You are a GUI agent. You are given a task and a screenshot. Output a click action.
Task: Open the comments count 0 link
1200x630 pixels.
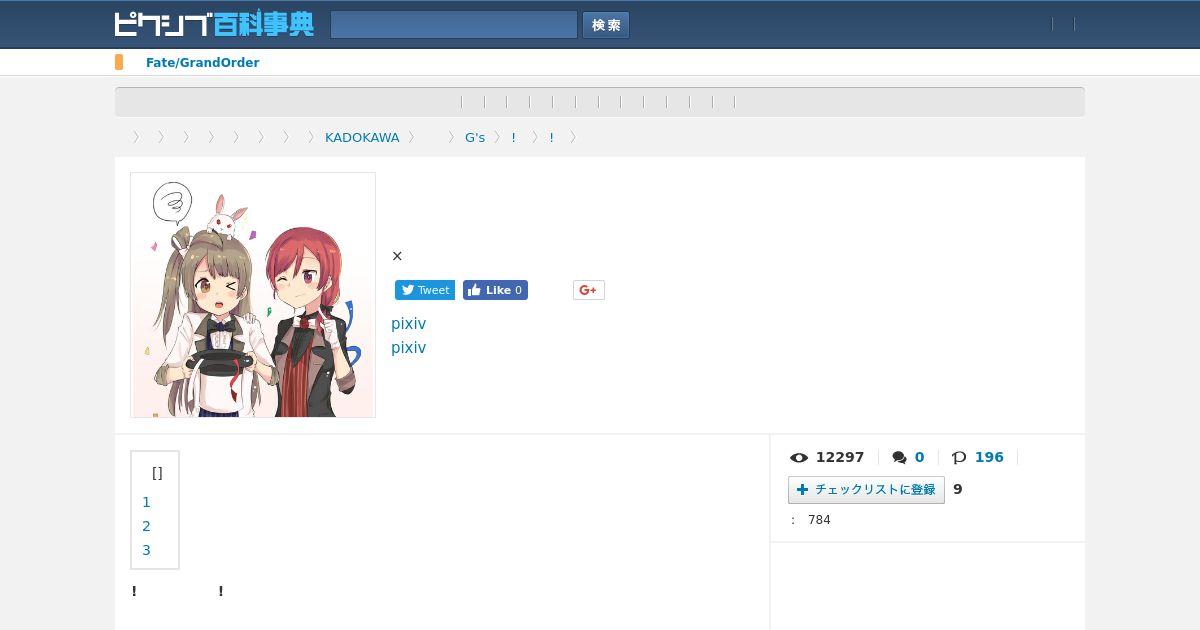click(919, 457)
